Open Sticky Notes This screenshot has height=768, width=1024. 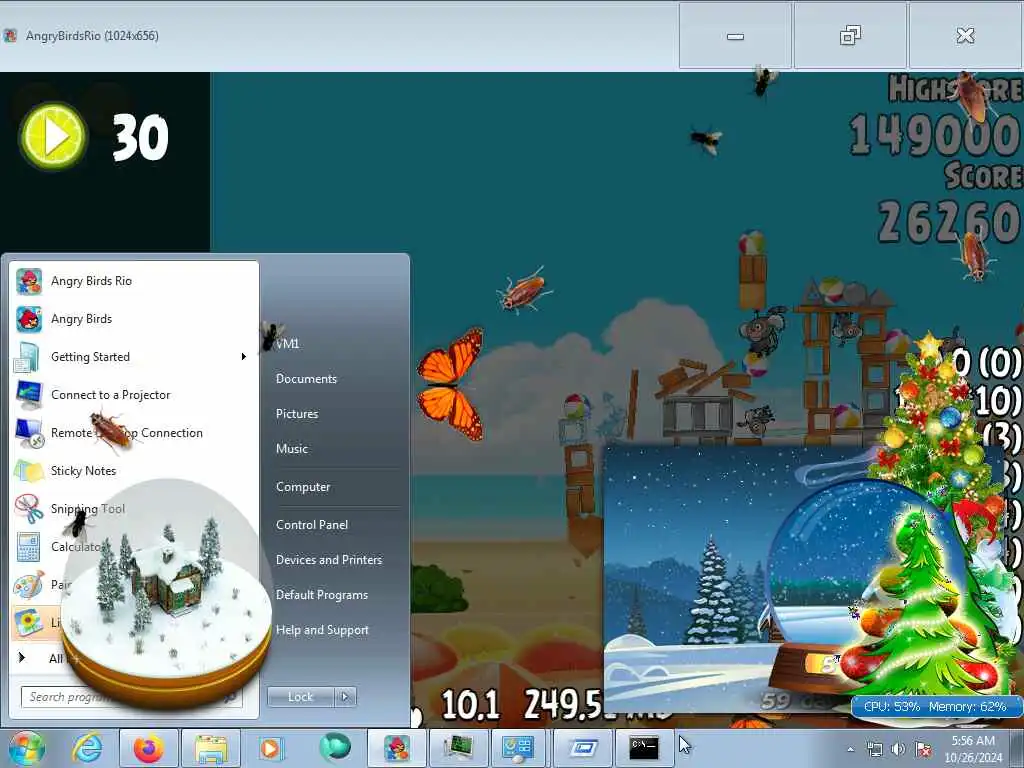[134, 471]
